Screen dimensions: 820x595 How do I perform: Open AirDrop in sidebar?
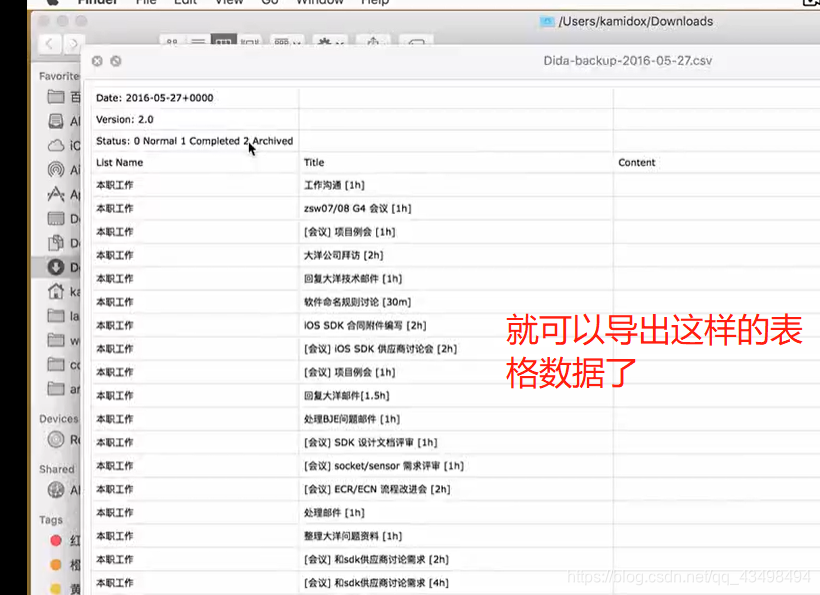point(63,170)
